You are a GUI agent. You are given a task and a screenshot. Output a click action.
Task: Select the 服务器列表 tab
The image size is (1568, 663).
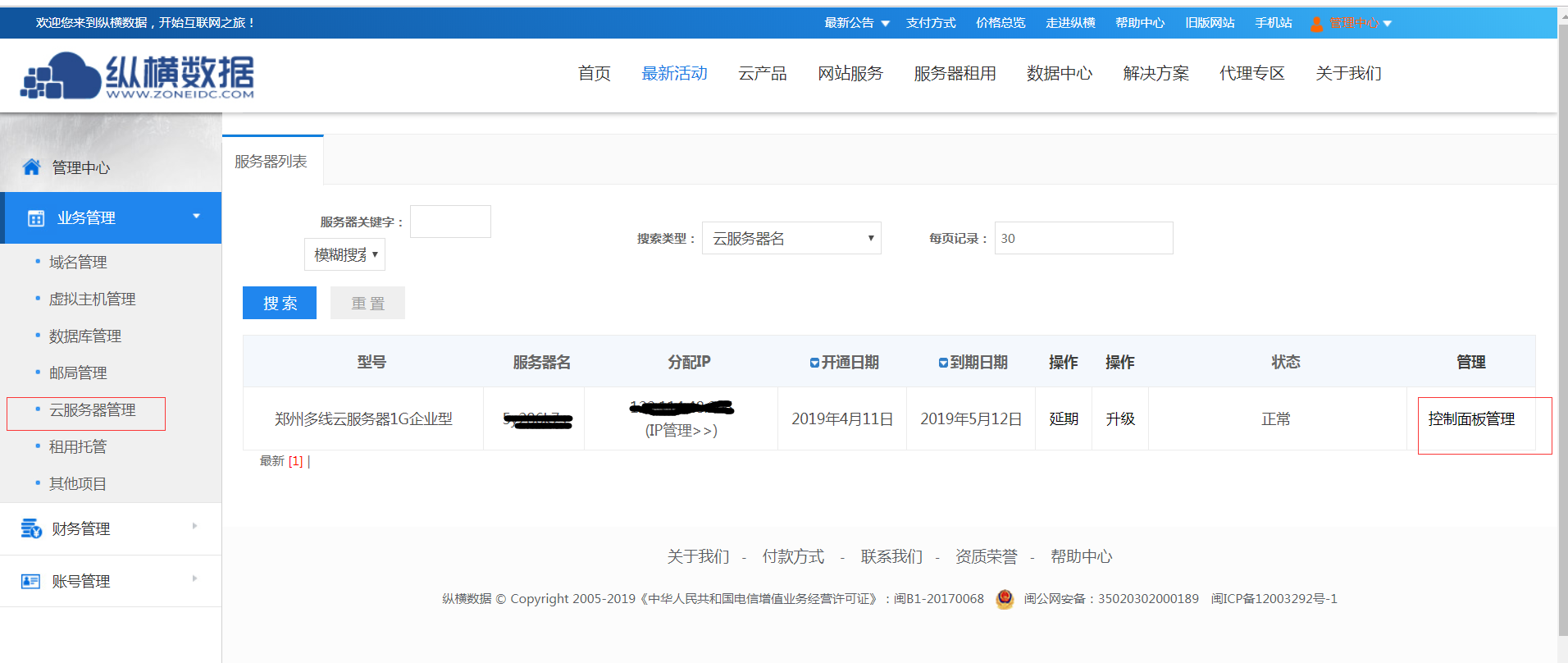click(x=271, y=162)
